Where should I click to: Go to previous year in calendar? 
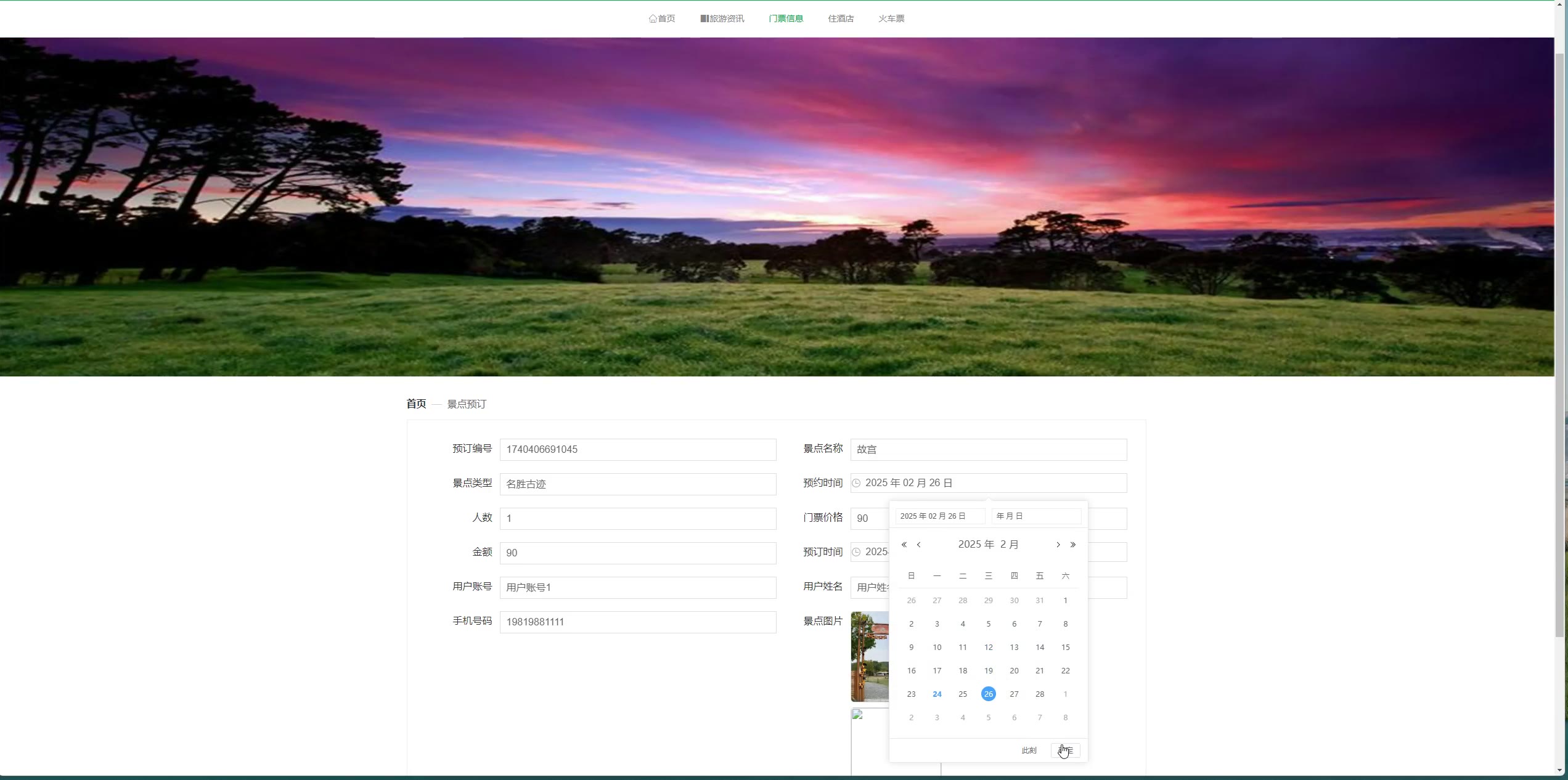coord(904,545)
